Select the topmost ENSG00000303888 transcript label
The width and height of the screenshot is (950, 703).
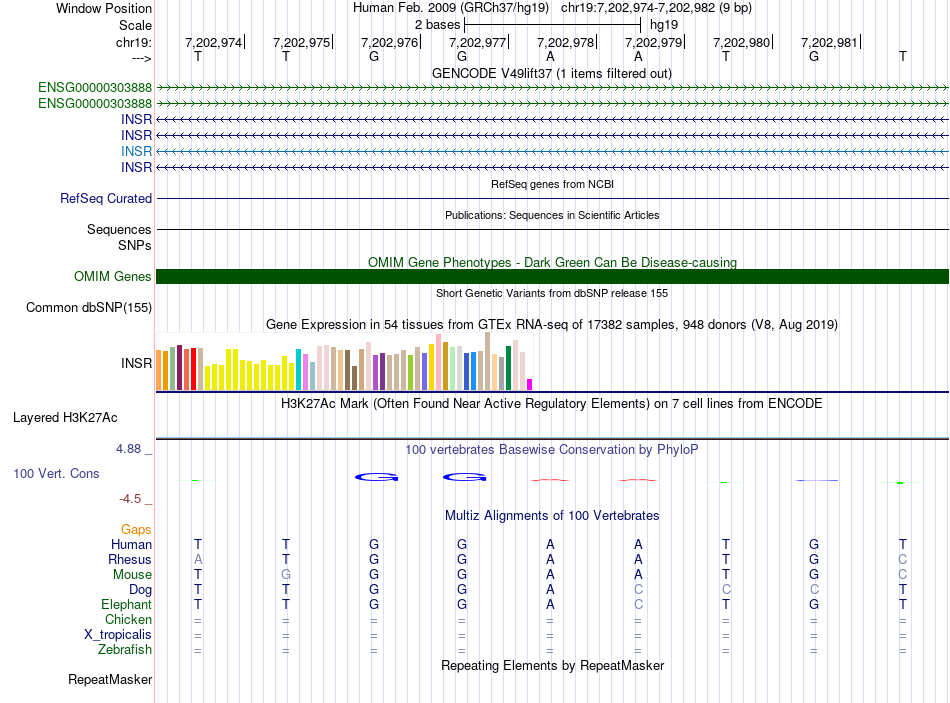tap(95, 88)
